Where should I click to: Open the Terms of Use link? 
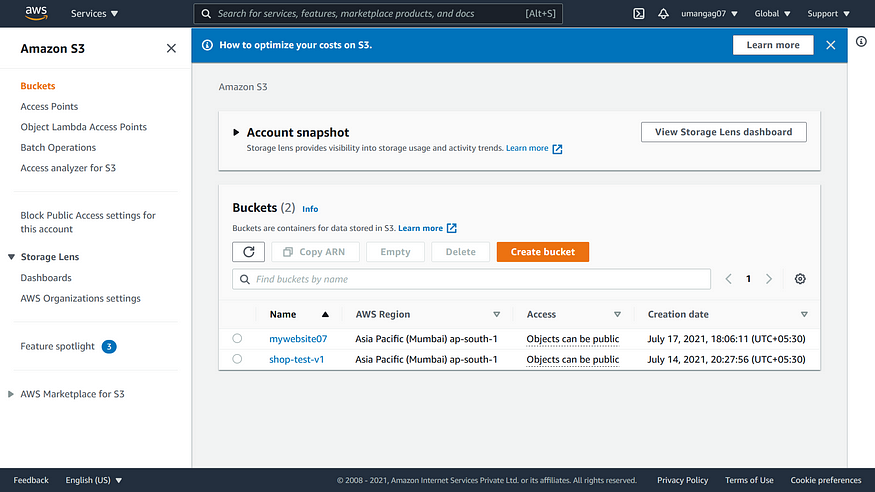749,480
